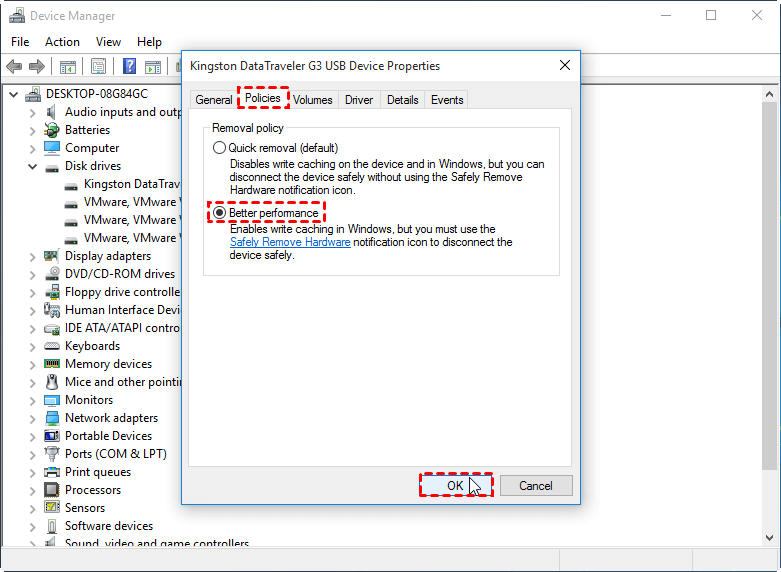
Task: Click the Back arrow in Device Manager toolbar
Action: (14, 66)
